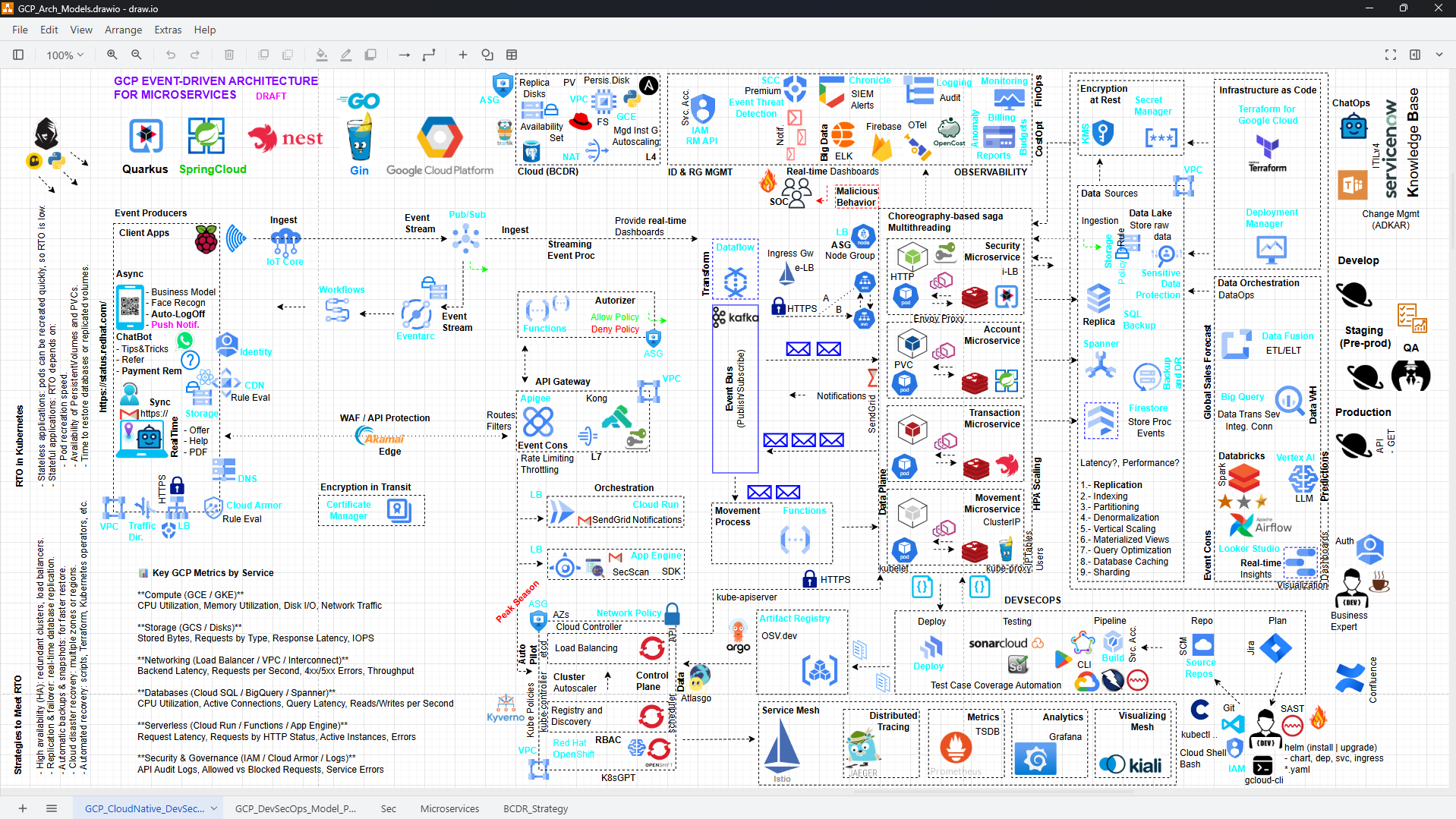Image resolution: width=1456 pixels, height=819 pixels.
Task: Open the Line Color picker
Action: coord(346,55)
